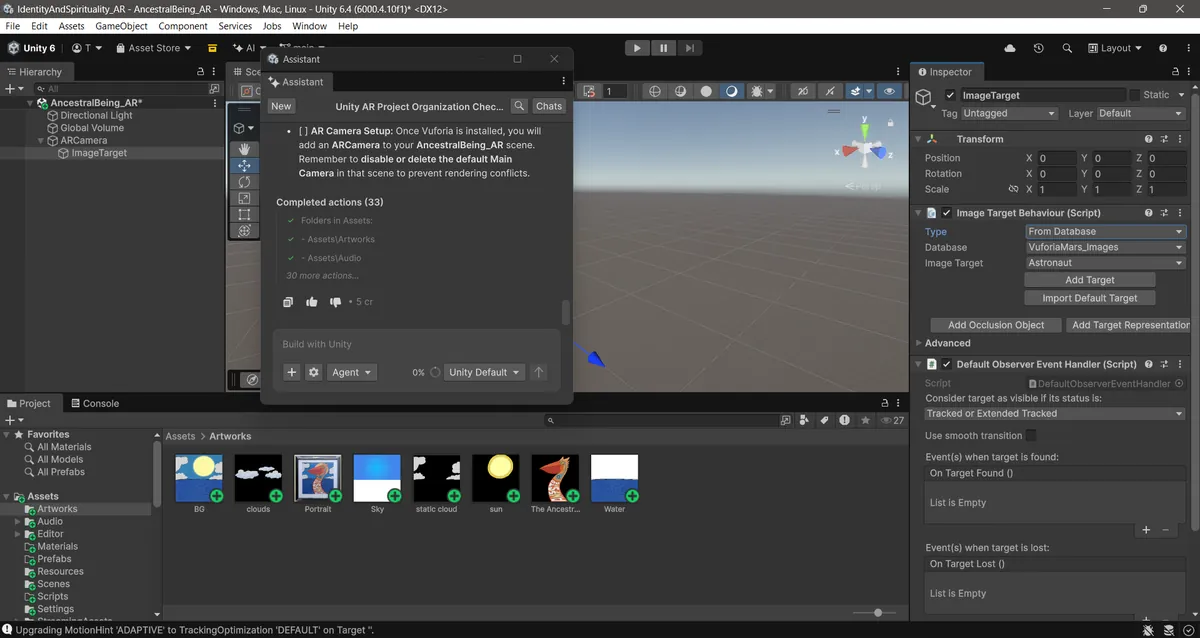Open Agent mode dropdown in Assistant

coord(351,372)
